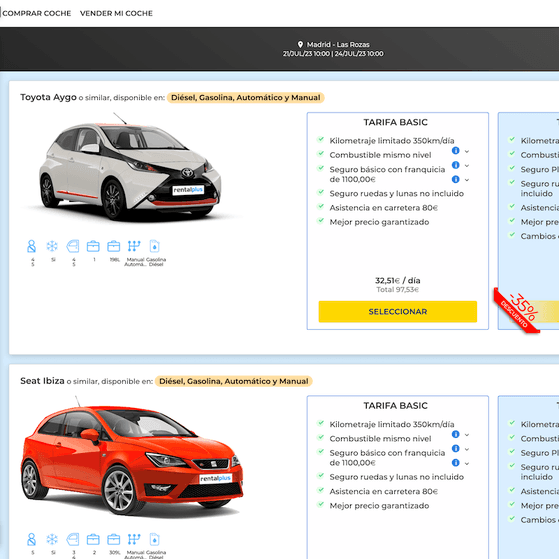
Task: Click the Toyota Aygo title
Action: click(48, 97)
